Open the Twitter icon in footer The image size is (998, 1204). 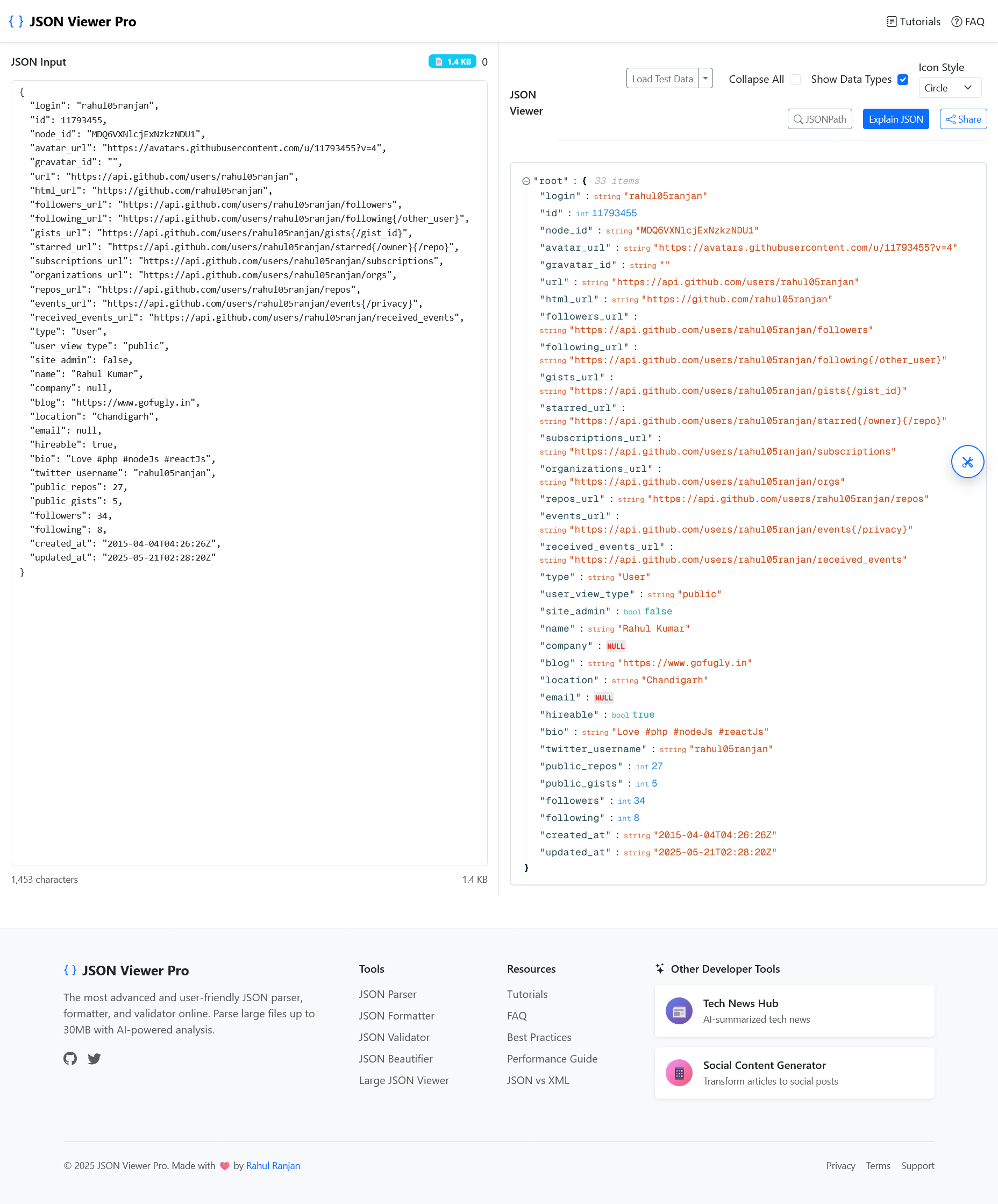point(94,1058)
